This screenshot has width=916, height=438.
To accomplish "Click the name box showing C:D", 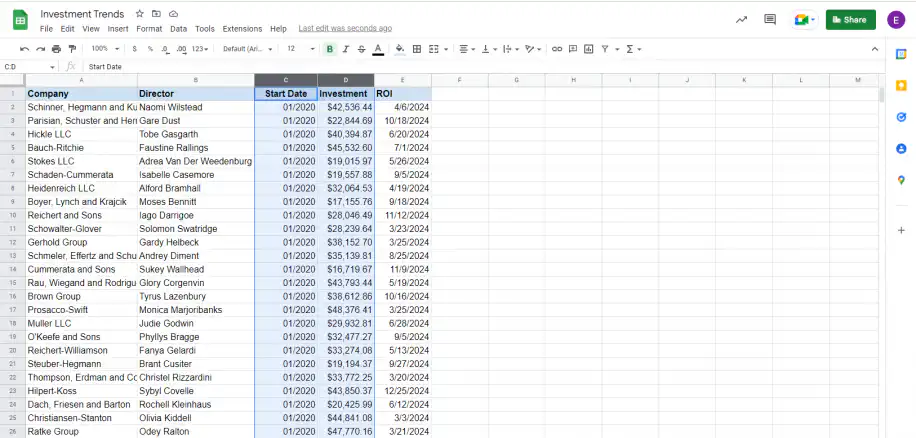I will click(x=29, y=67).
